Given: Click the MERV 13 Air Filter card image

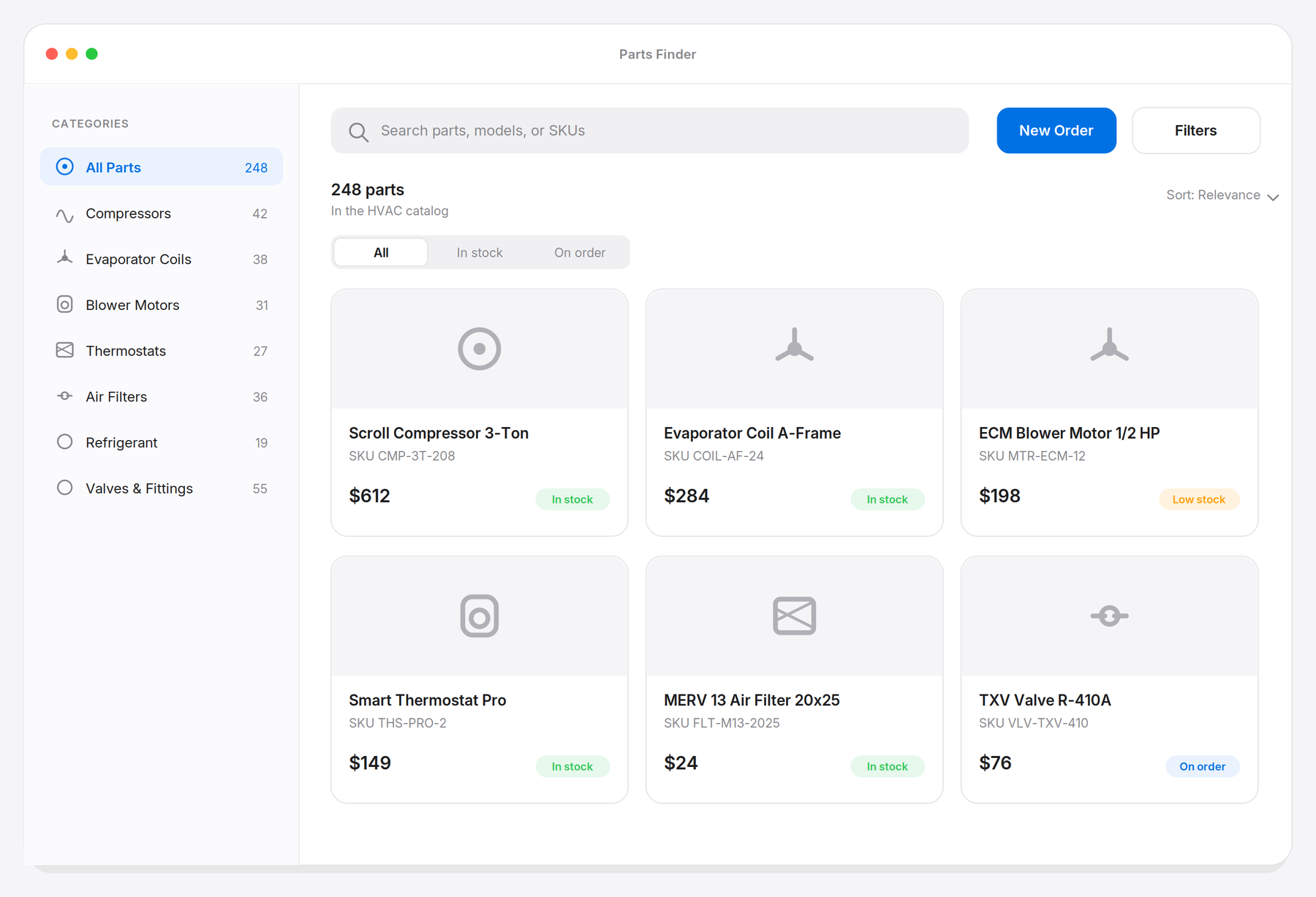Looking at the screenshot, I should pyautogui.click(x=795, y=616).
